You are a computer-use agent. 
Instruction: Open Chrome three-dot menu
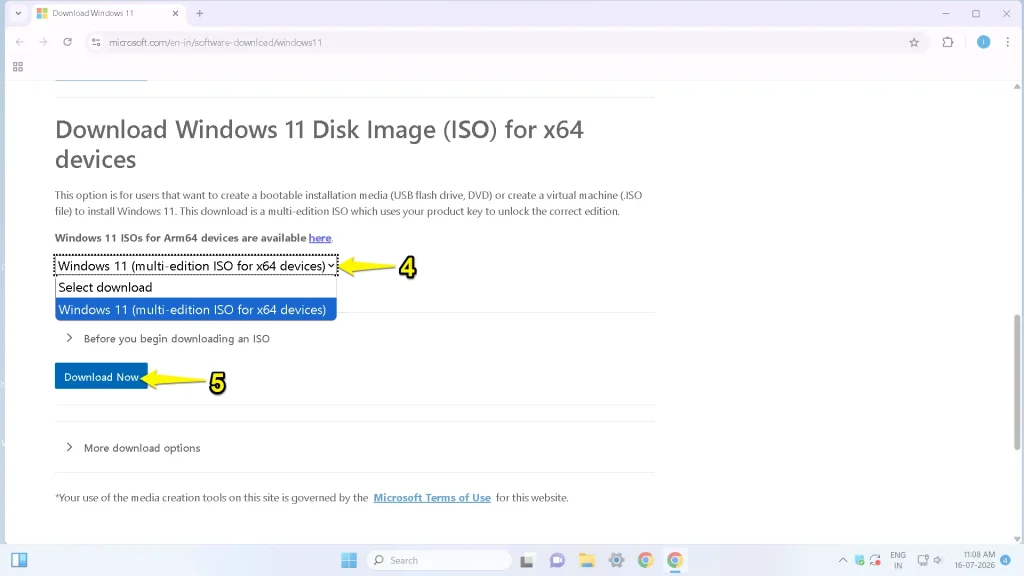(x=1008, y=42)
